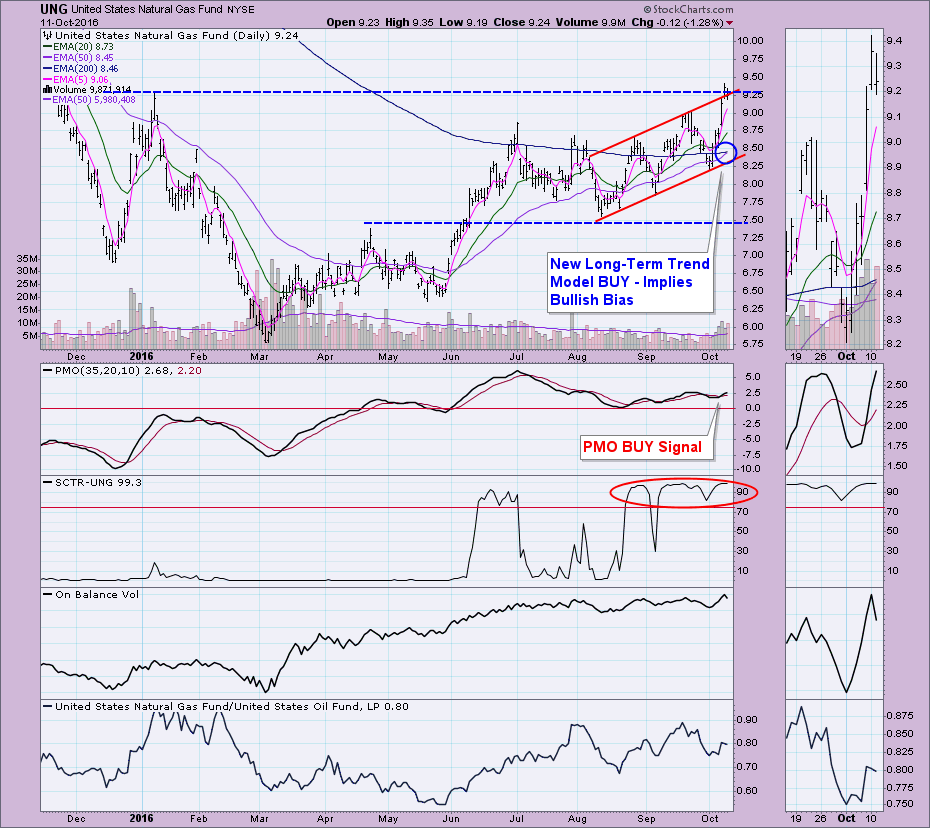Image resolution: width=930 pixels, height=828 pixels.
Task: Click the EMA(5) 9.06 legend entry
Action: coord(76,79)
